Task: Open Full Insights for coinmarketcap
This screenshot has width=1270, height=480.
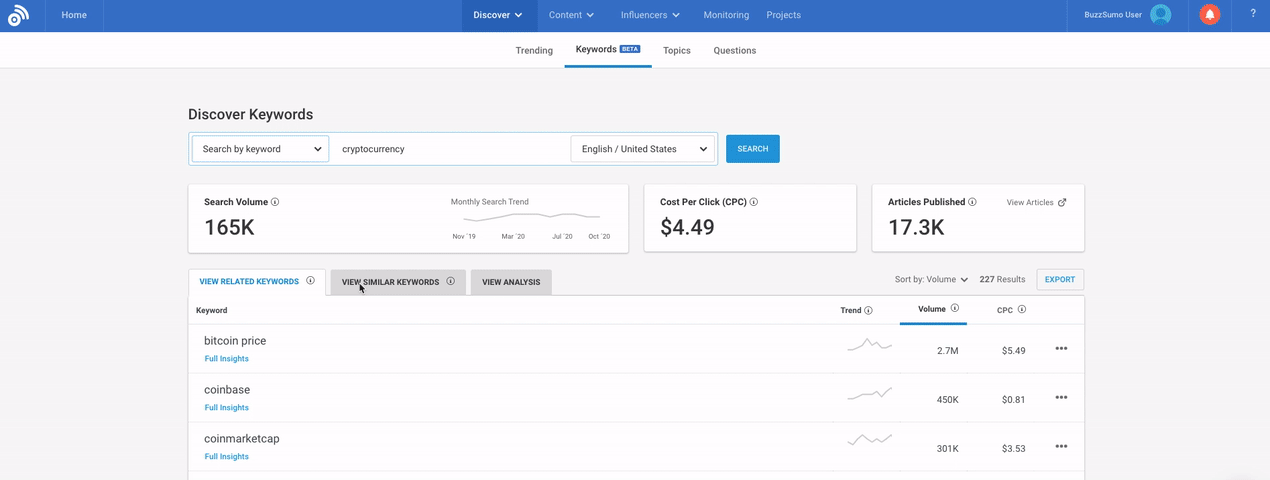Action: [227, 457]
